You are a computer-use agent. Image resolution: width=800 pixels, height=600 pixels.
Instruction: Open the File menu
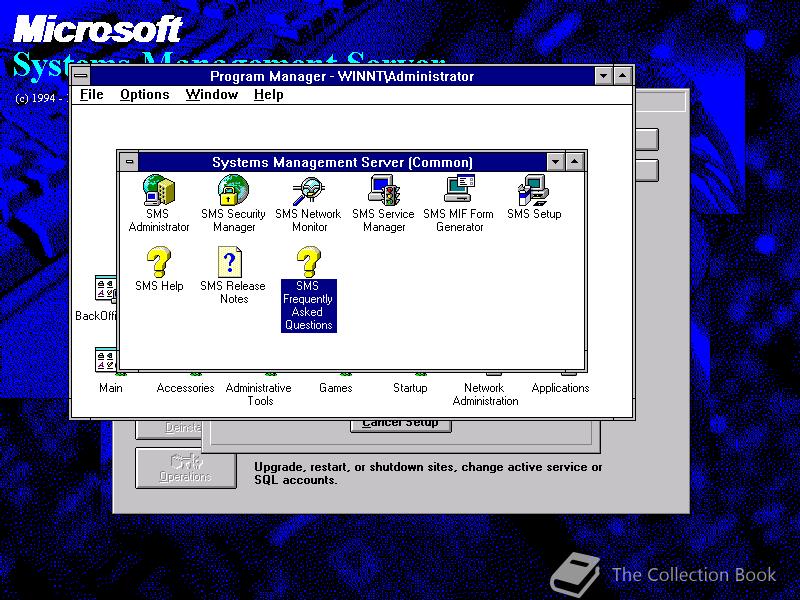coord(92,95)
